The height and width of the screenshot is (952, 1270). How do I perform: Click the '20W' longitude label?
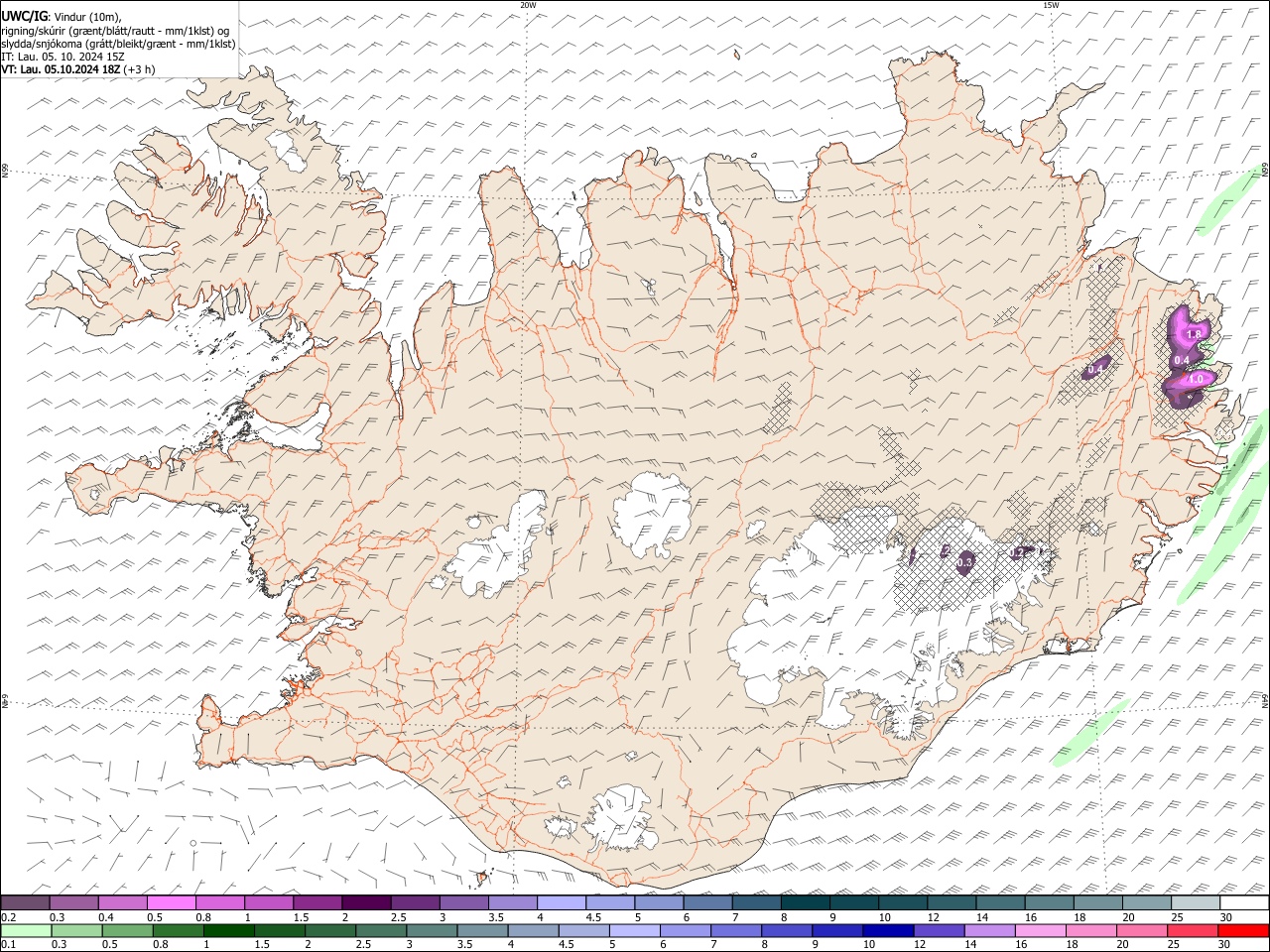pos(528,5)
